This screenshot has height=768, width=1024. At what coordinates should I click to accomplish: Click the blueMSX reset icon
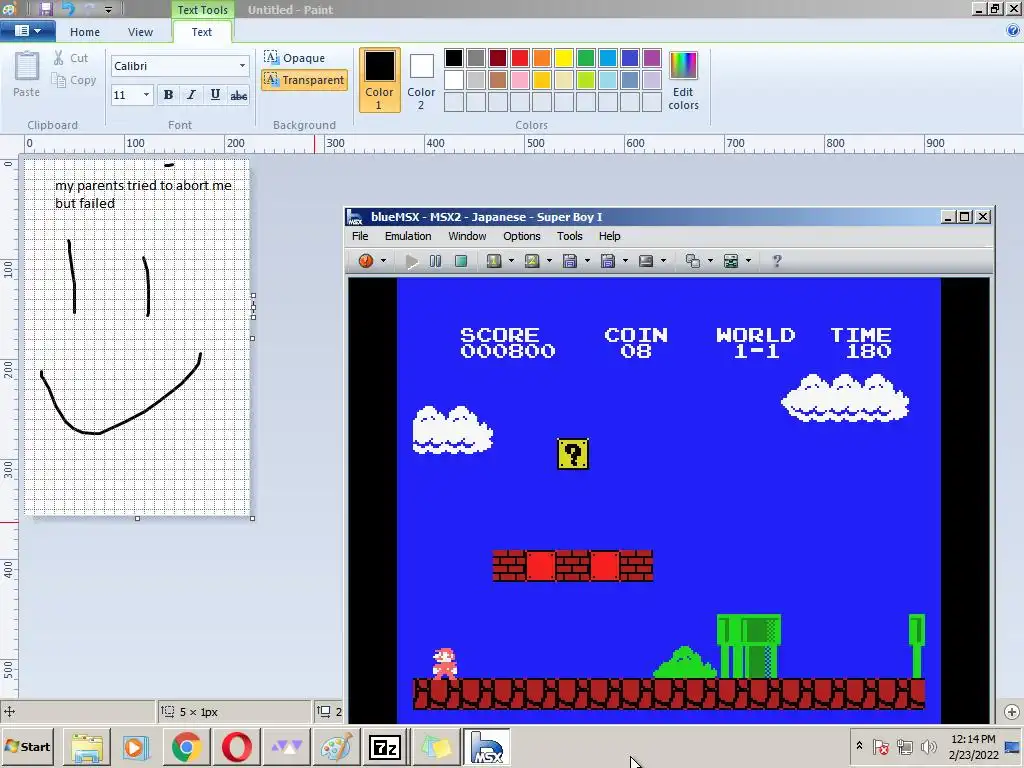coord(366,261)
